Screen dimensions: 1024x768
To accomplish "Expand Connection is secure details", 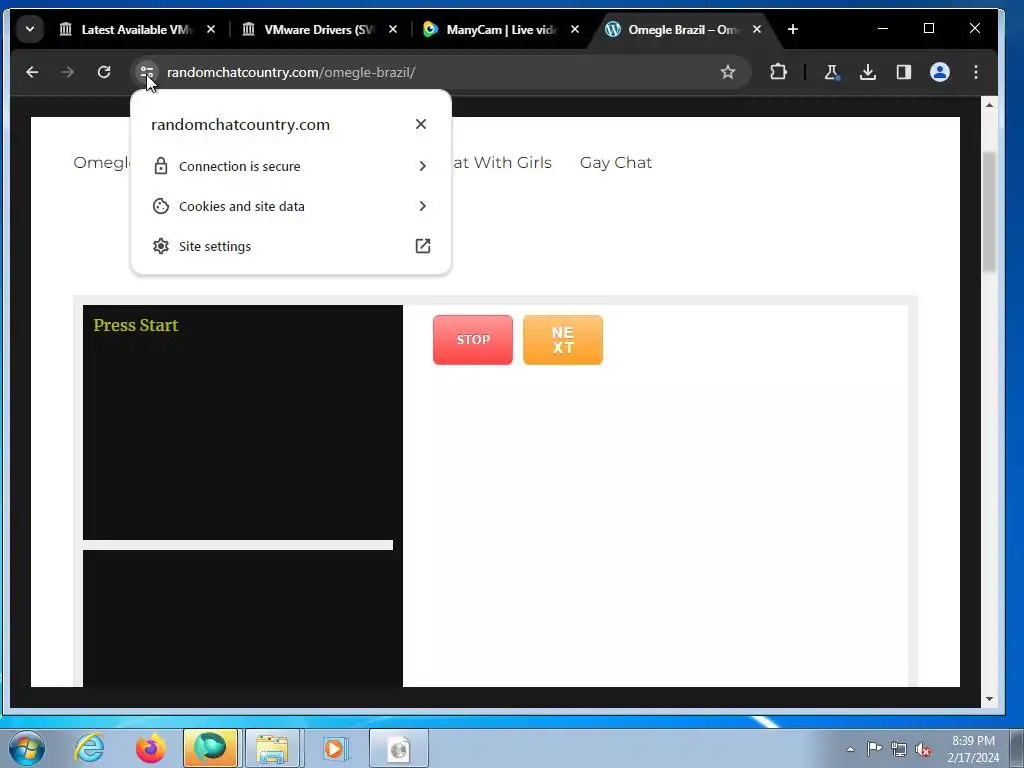I will coord(291,167).
